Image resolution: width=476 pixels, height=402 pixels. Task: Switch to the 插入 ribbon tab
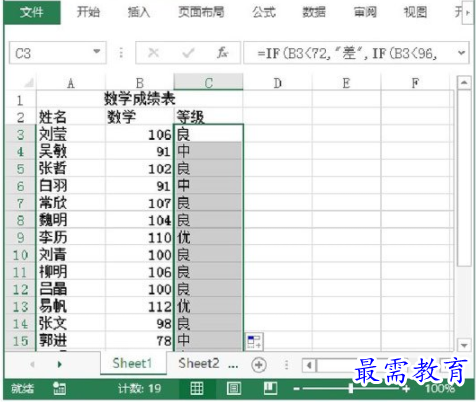139,12
